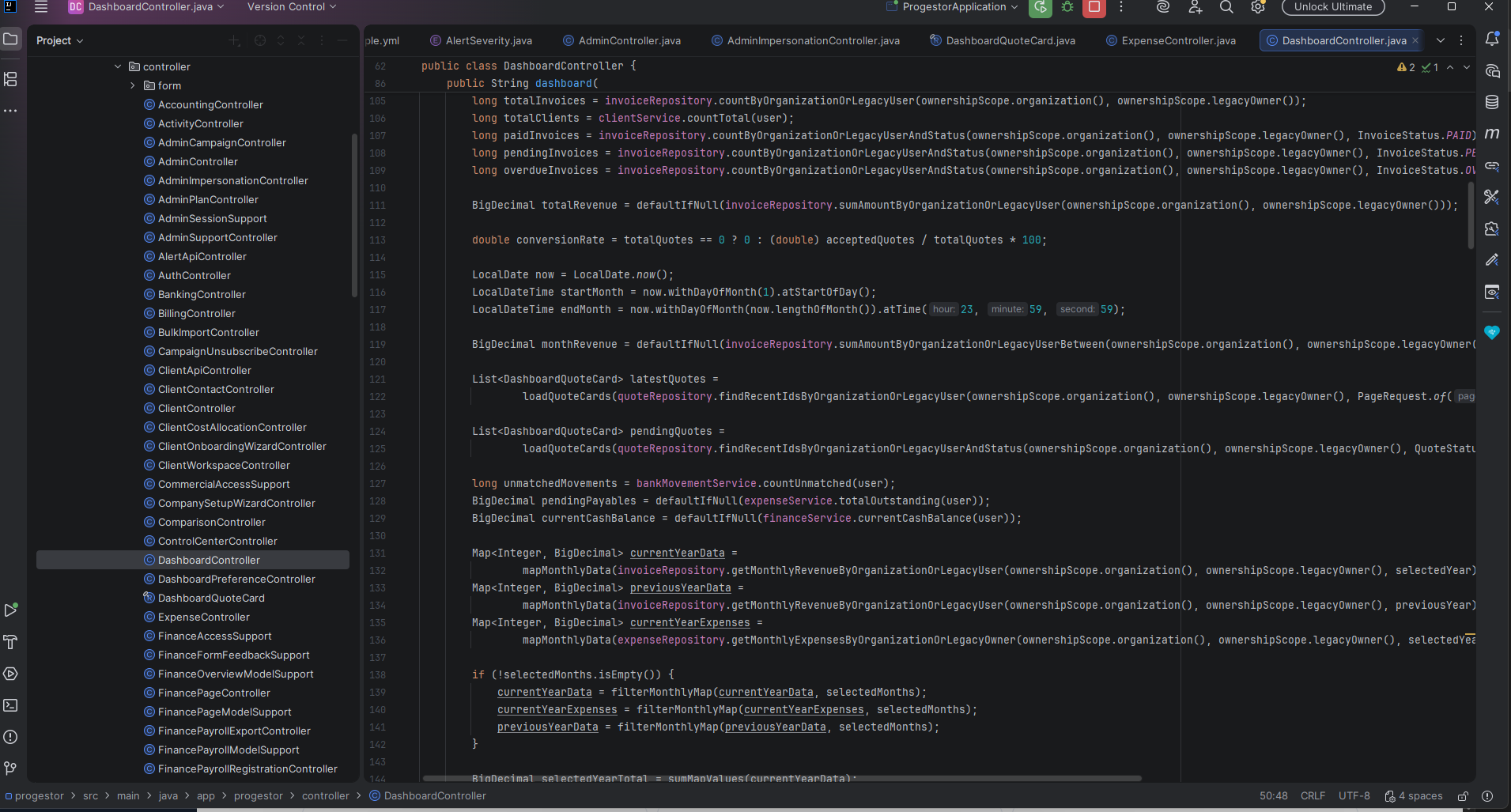Select BankingController in project tree

click(202, 294)
